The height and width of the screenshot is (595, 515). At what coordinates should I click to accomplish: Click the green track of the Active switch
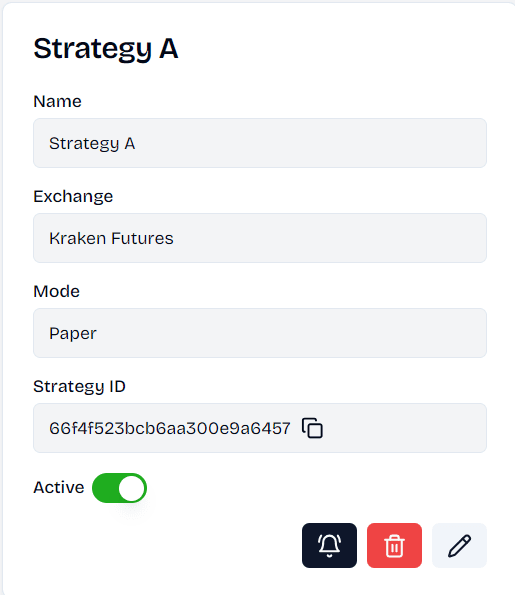tap(106, 488)
